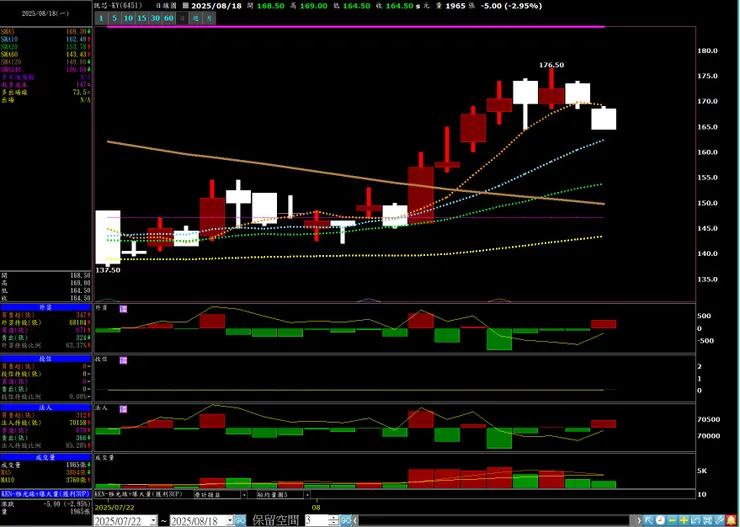The width and height of the screenshot is (740, 527).
Task: Click the purple settings icon in 投信 panel
Action: coord(123,360)
